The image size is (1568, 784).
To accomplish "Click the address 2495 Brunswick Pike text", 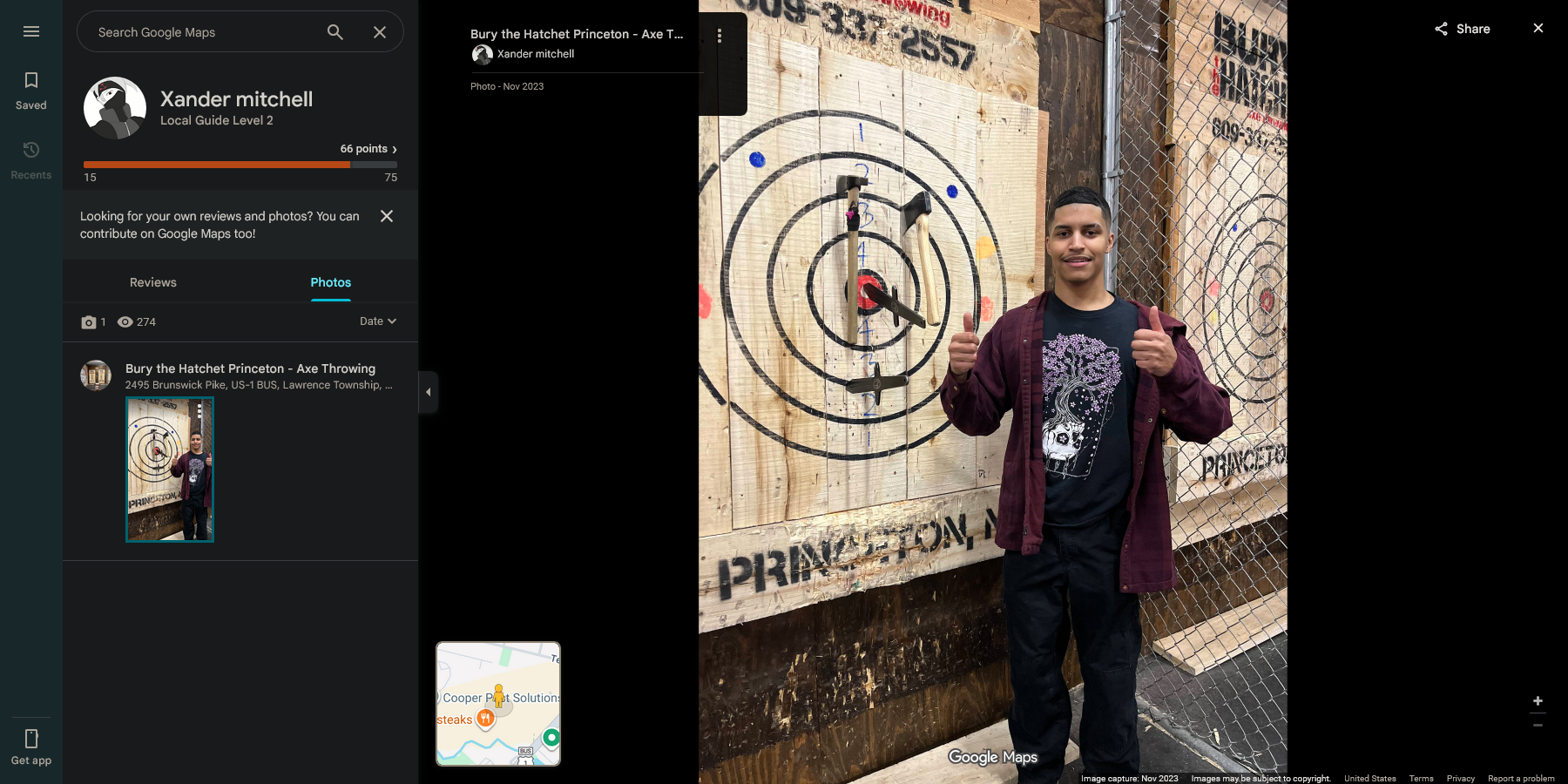I will 259,385.
